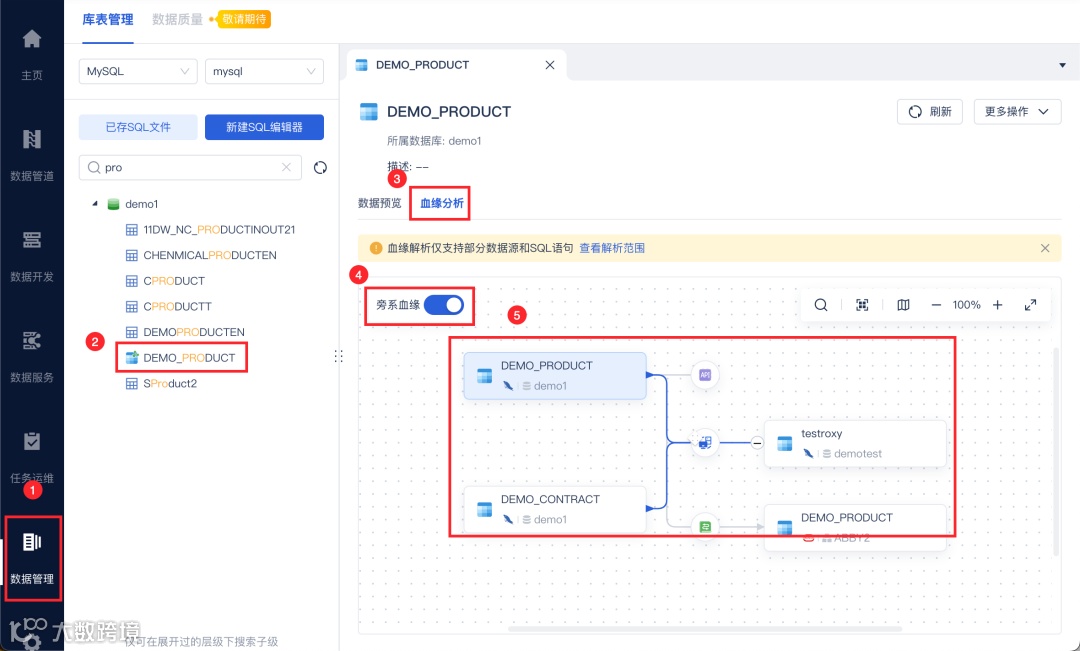Open 数据管理 in the sidebar
Screen dimensions: 1080x651
pyautogui.click(x=32, y=558)
